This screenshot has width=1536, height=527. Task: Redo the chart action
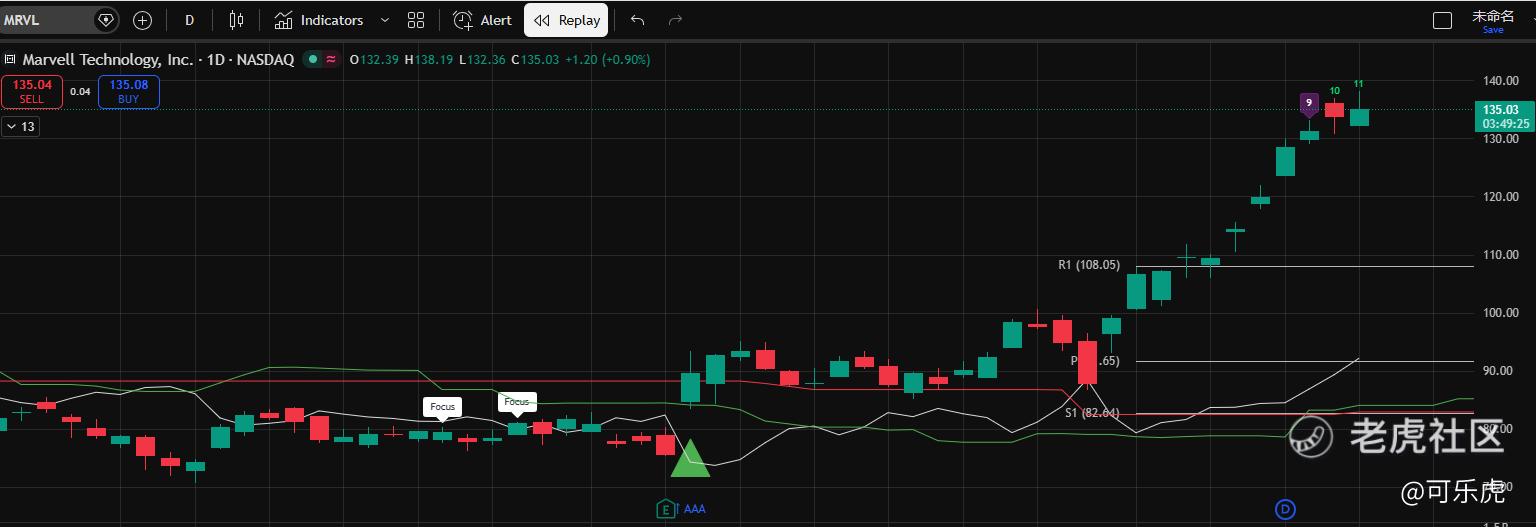(675, 20)
